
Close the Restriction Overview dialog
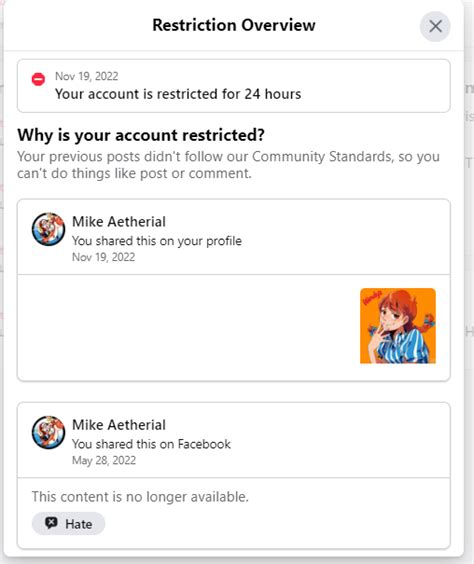(x=435, y=26)
